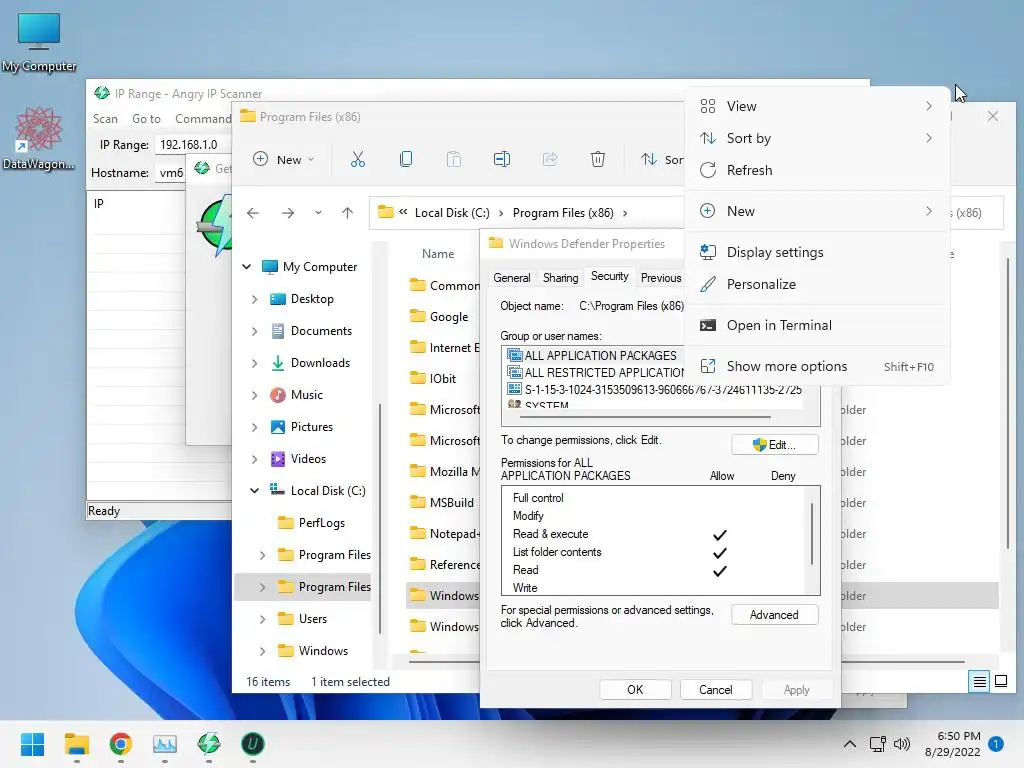Expand the Documents tree node
This screenshot has width=1024, height=768.
pyautogui.click(x=255, y=331)
